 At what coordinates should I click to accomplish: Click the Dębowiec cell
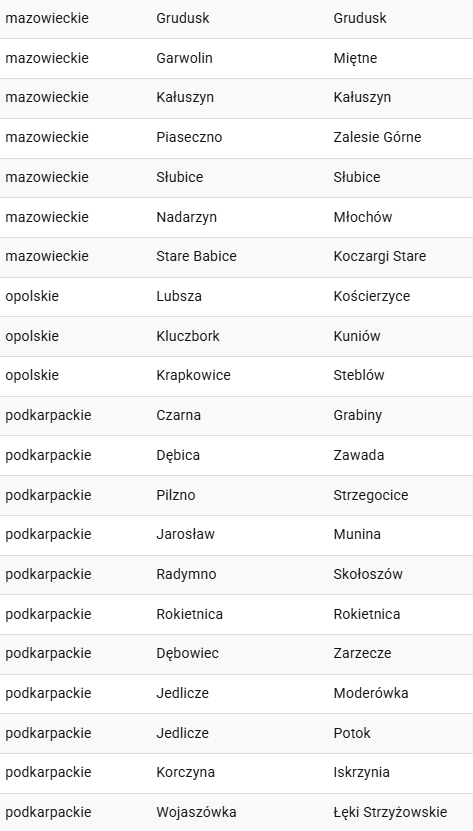(187, 653)
